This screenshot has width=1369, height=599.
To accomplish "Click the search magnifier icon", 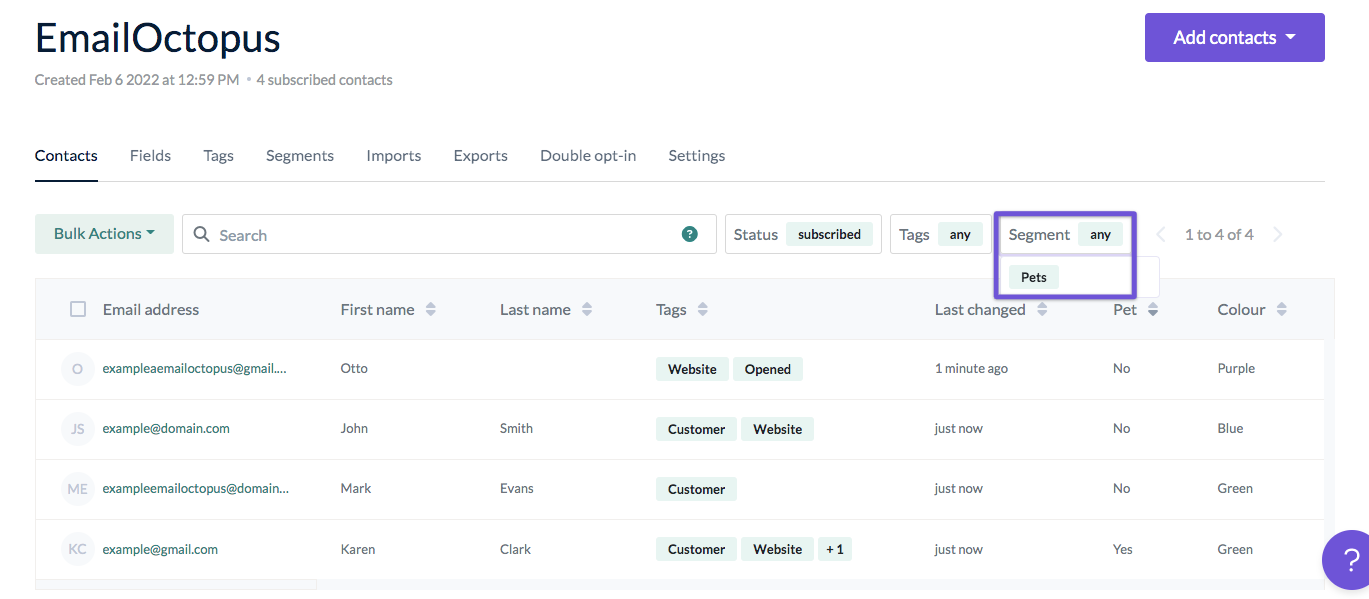I will click(x=202, y=234).
